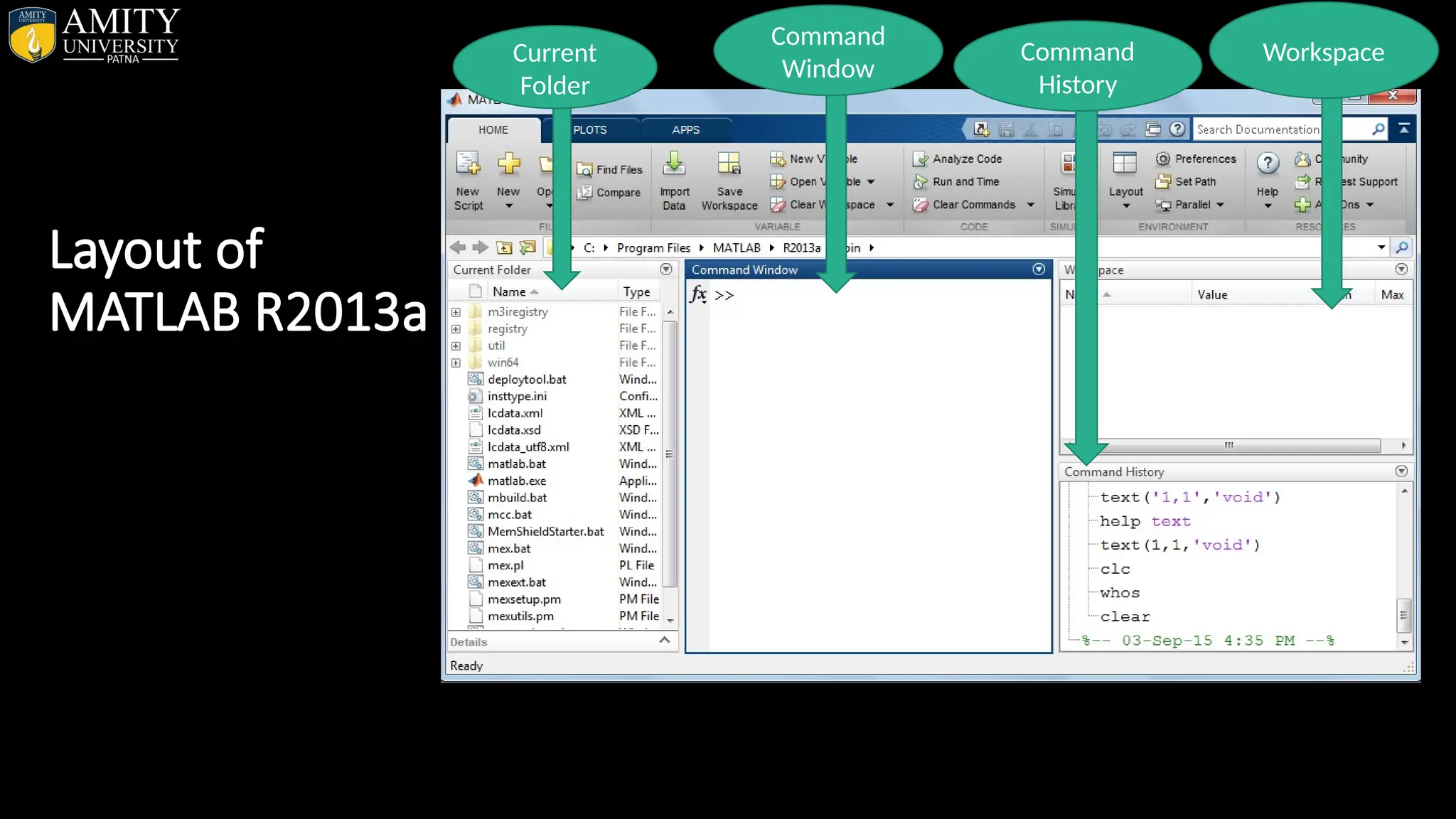Select 'clc' in Command History
The height and width of the screenshot is (819, 1456).
pos(1115,569)
